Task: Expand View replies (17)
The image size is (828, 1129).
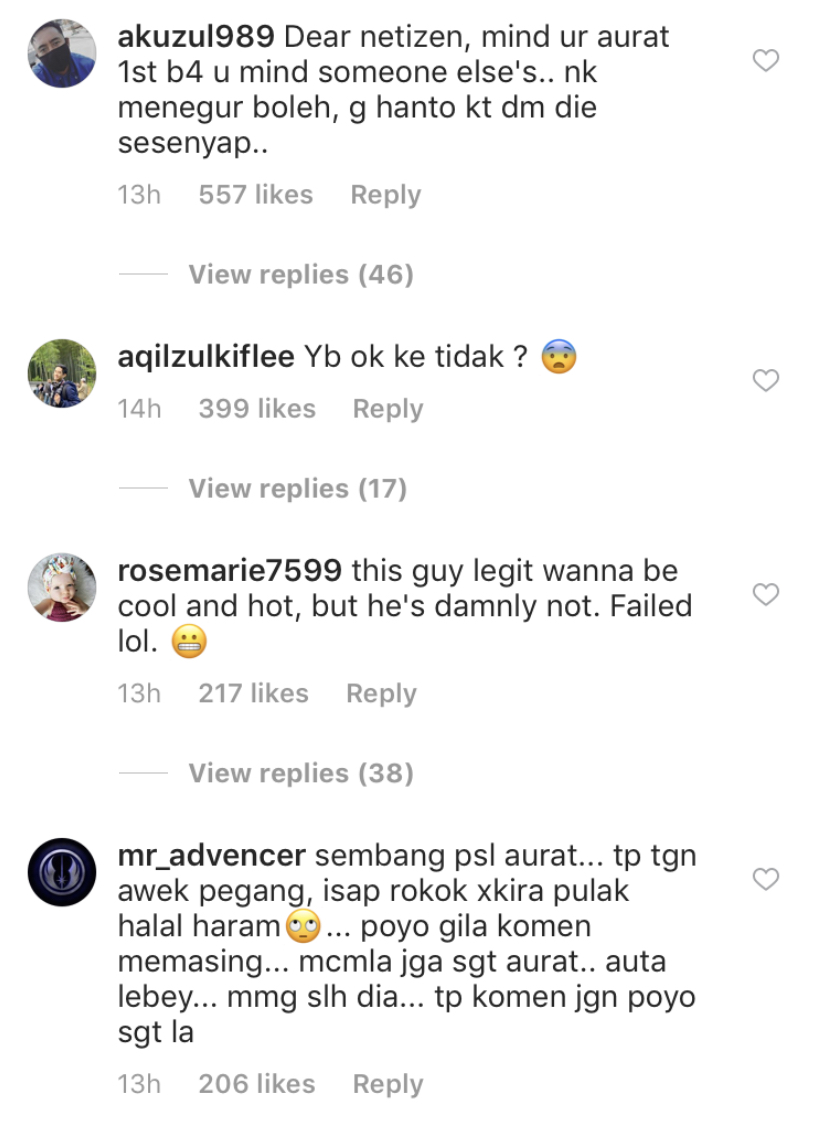Action: [298, 488]
